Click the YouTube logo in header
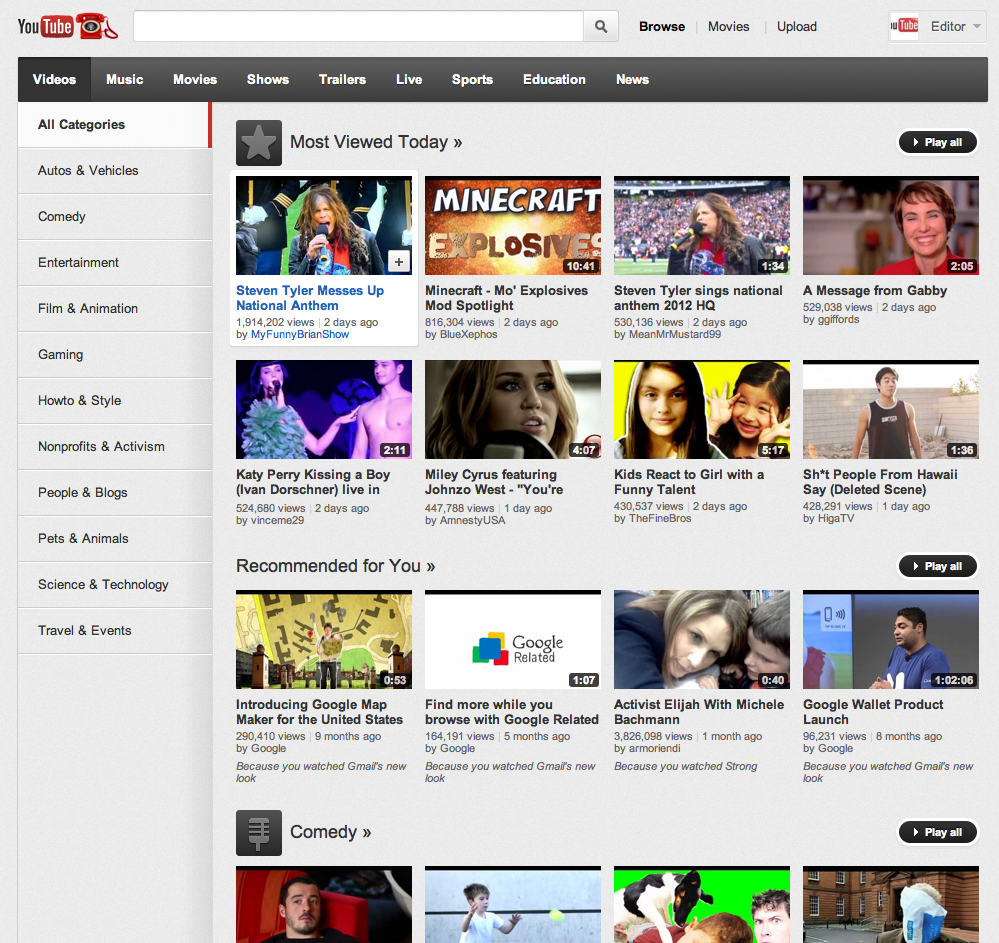This screenshot has width=999, height=943. [x=68, y=26]
